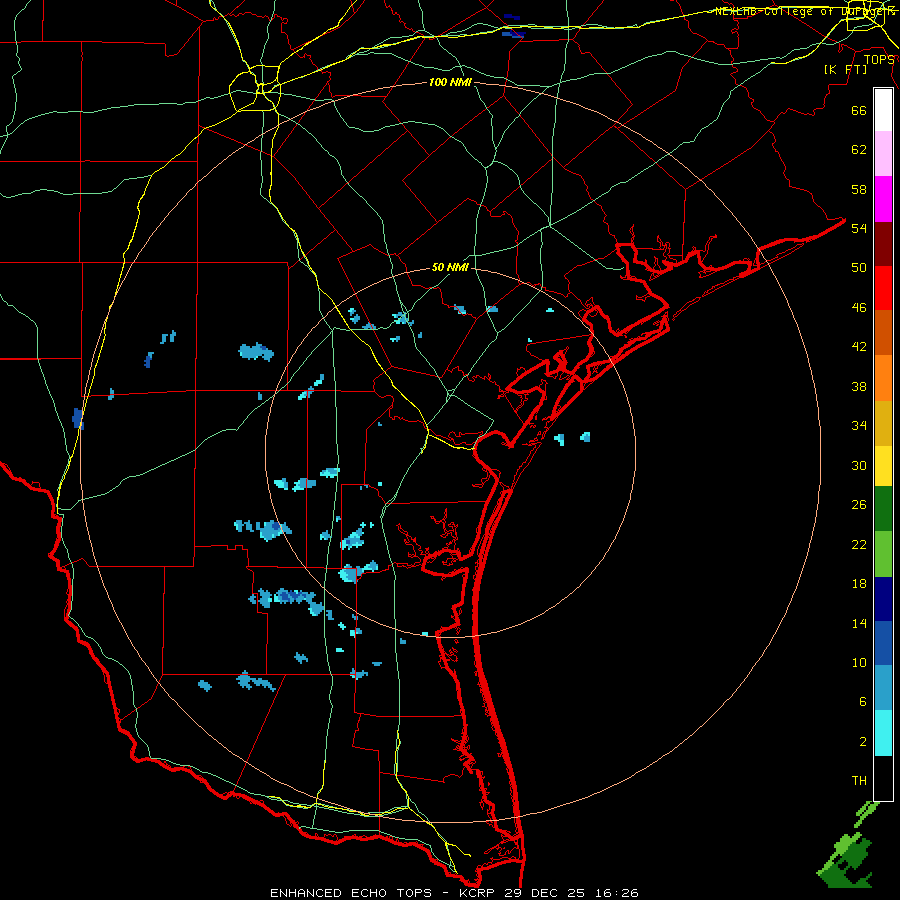Click the "TH" threshold label
This screenshot has height=900, width=900.
coord(859,781)
